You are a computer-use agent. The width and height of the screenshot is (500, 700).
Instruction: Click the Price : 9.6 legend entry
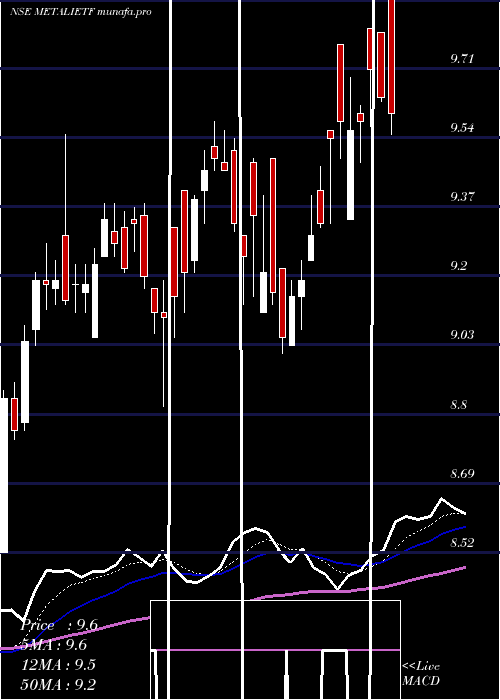[59, 625]
